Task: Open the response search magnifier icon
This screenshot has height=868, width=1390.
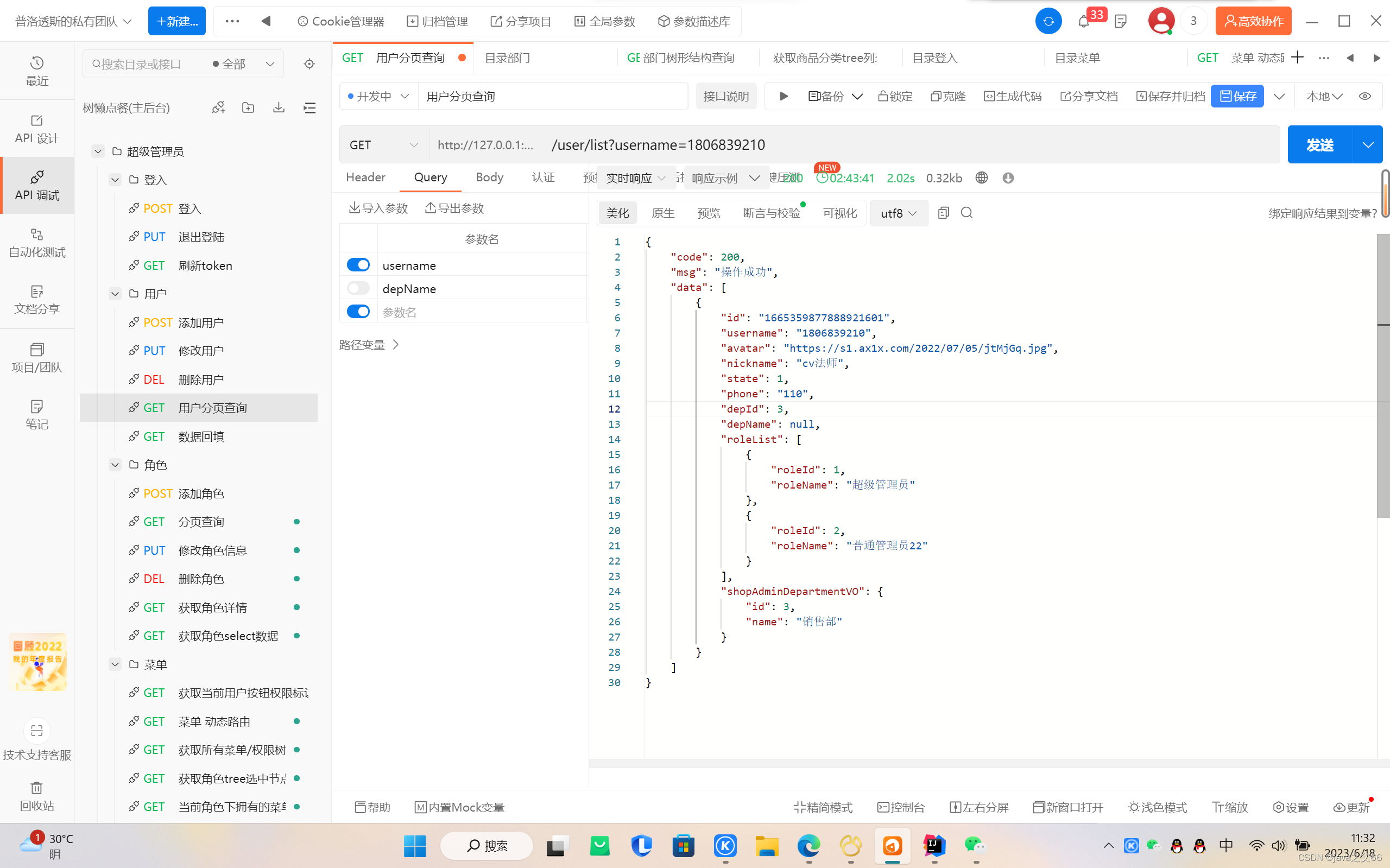Action: [967, 213]
